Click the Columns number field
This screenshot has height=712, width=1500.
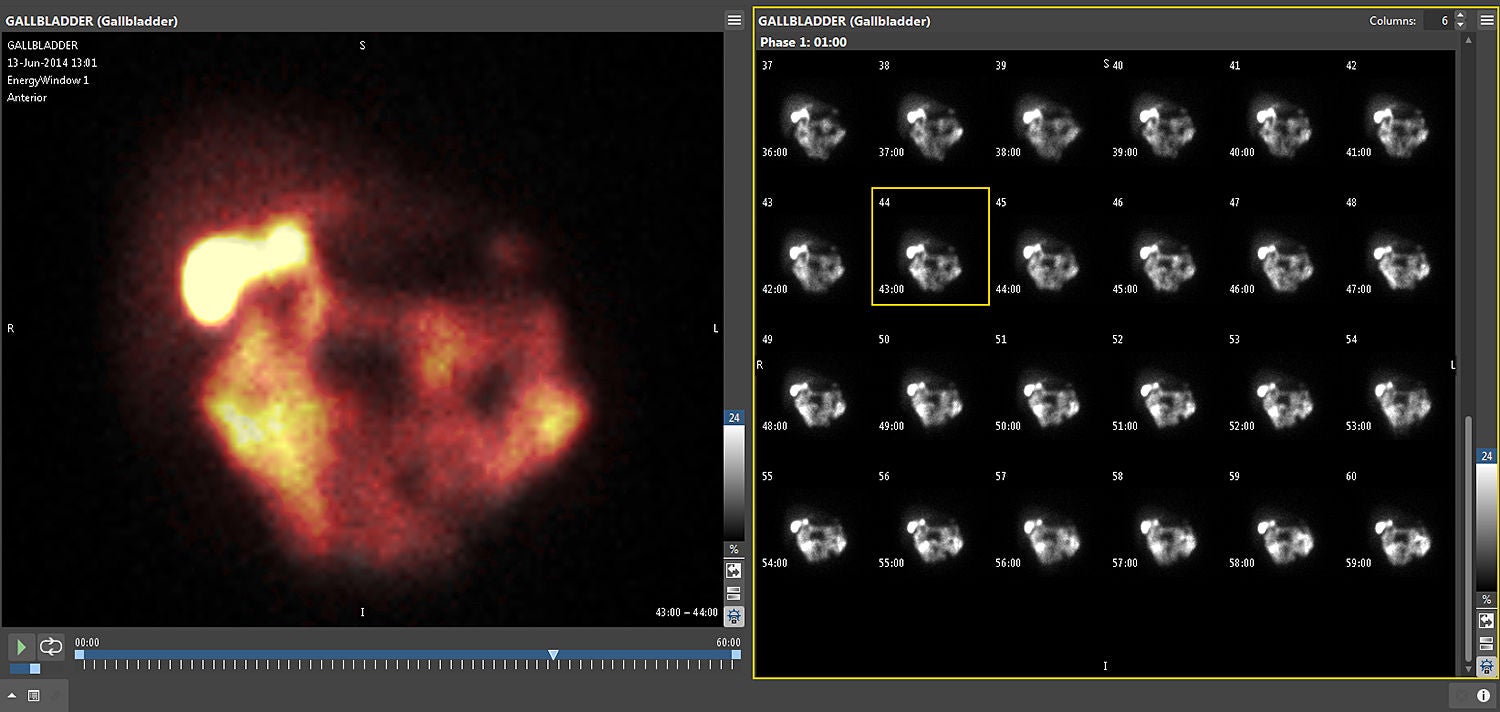(x=1438, y=21)
